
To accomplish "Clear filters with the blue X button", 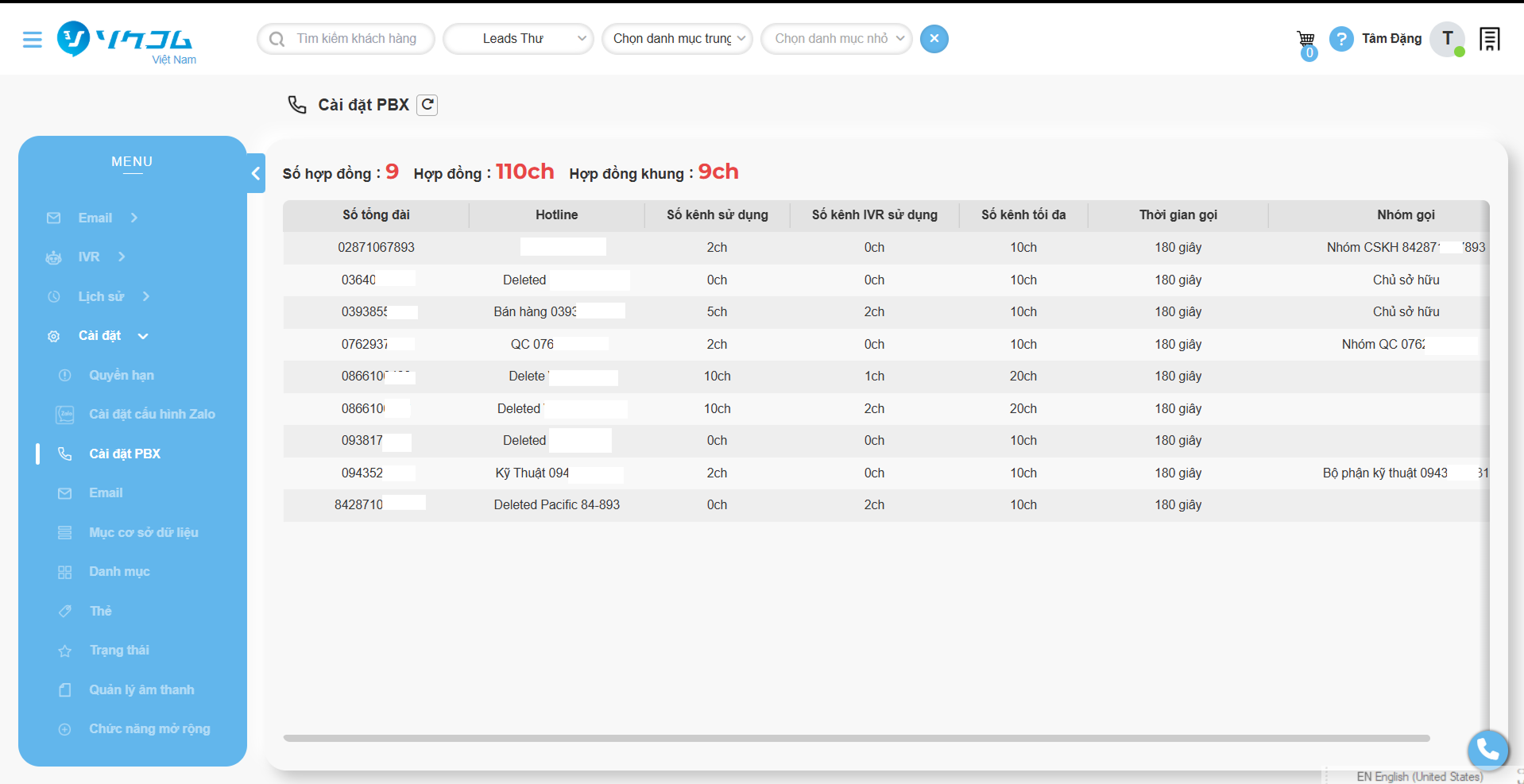I will point(934,38).
